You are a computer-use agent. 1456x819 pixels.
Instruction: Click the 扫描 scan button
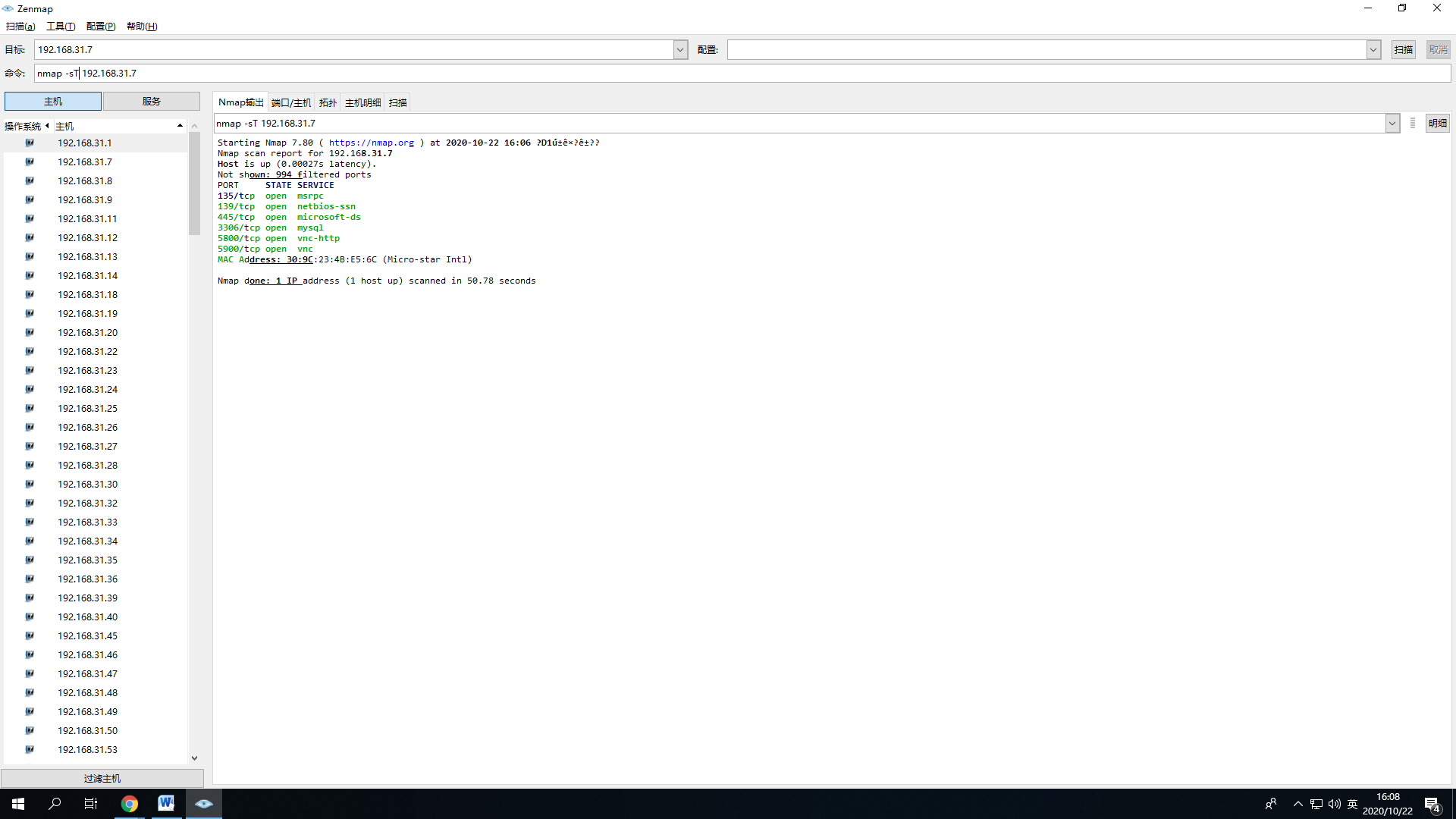[1403, 50]
